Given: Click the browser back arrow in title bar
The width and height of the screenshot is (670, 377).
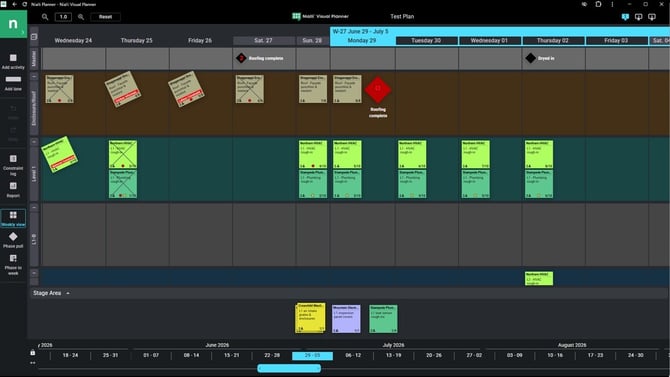Looking at the screenshot, I should pyautogui.click(x=14, y=4).
